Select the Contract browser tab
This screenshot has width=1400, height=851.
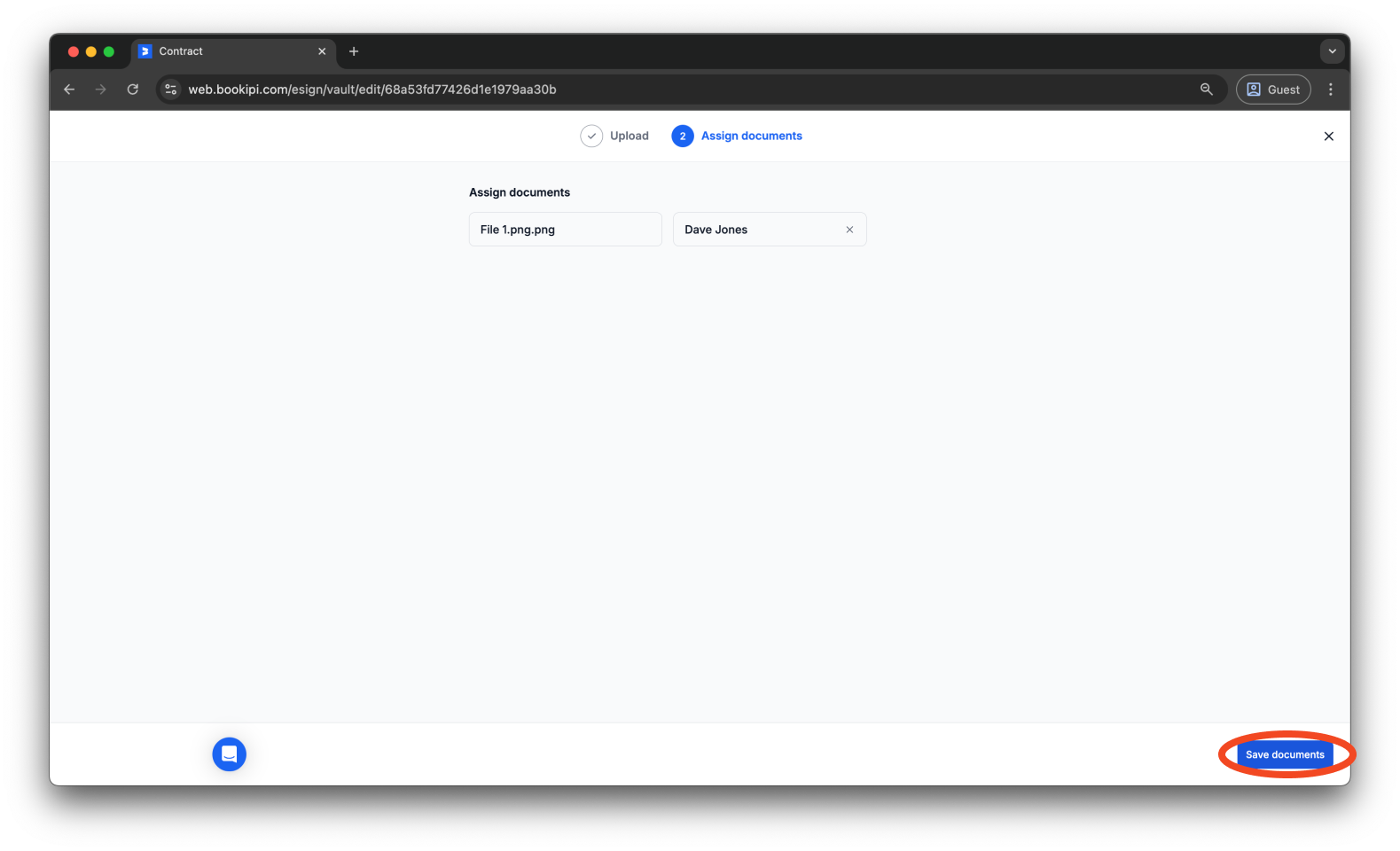pos(233,51)
